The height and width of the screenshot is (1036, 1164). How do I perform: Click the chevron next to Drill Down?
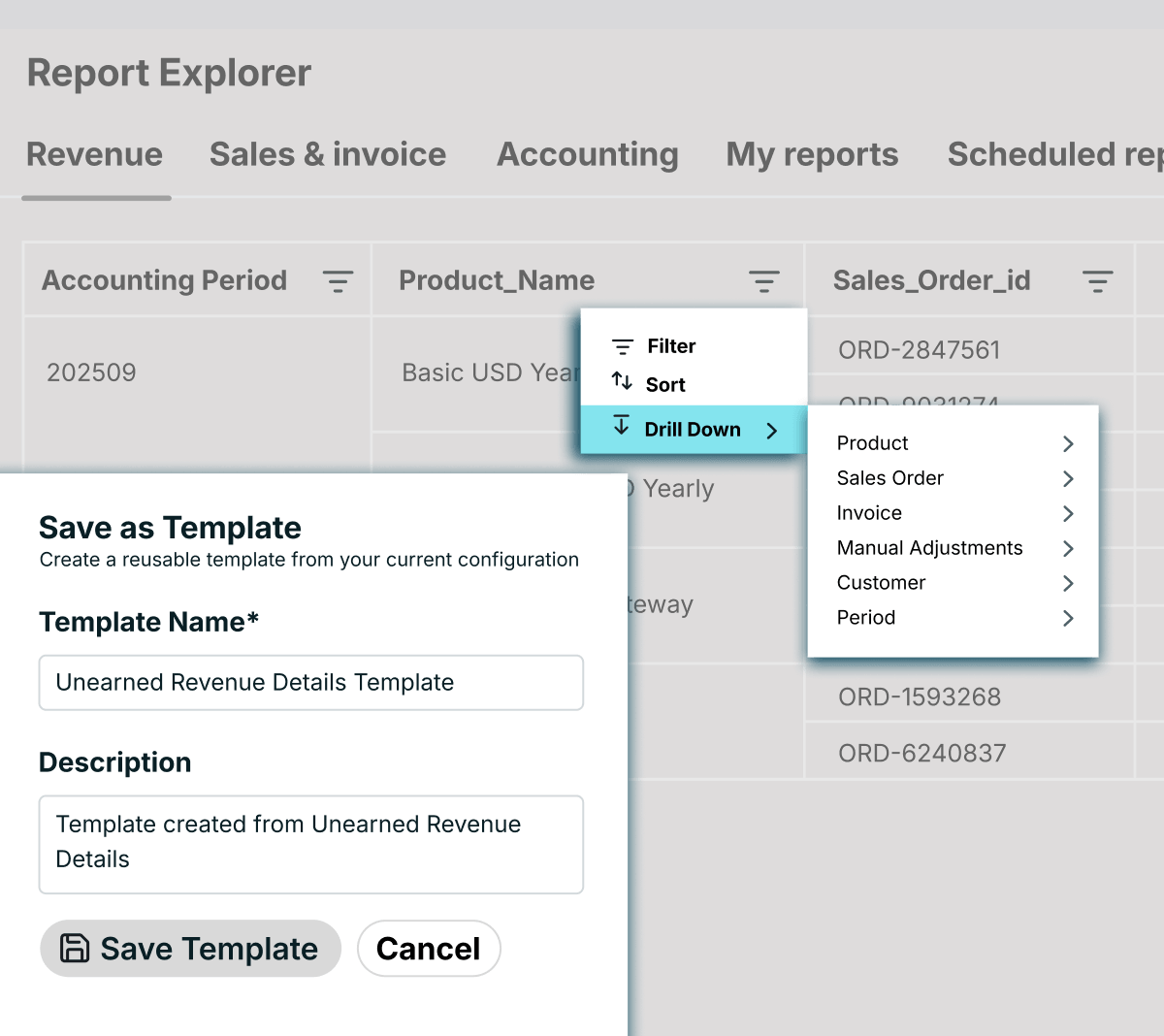772,430
